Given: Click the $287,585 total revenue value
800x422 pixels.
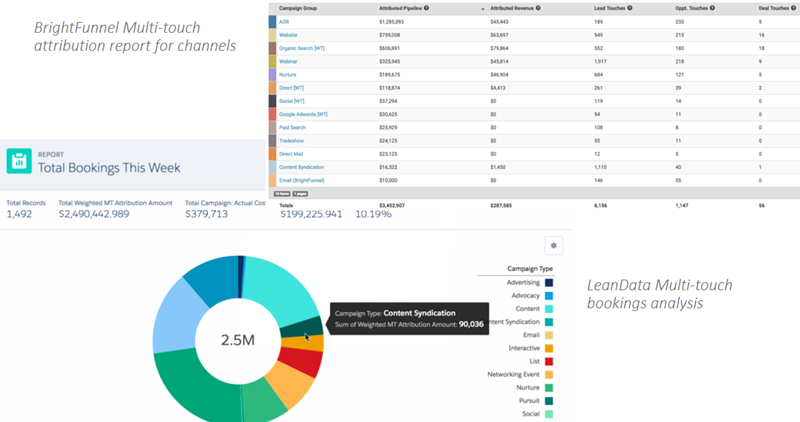Looking at the screenshot, I should 501,206.
